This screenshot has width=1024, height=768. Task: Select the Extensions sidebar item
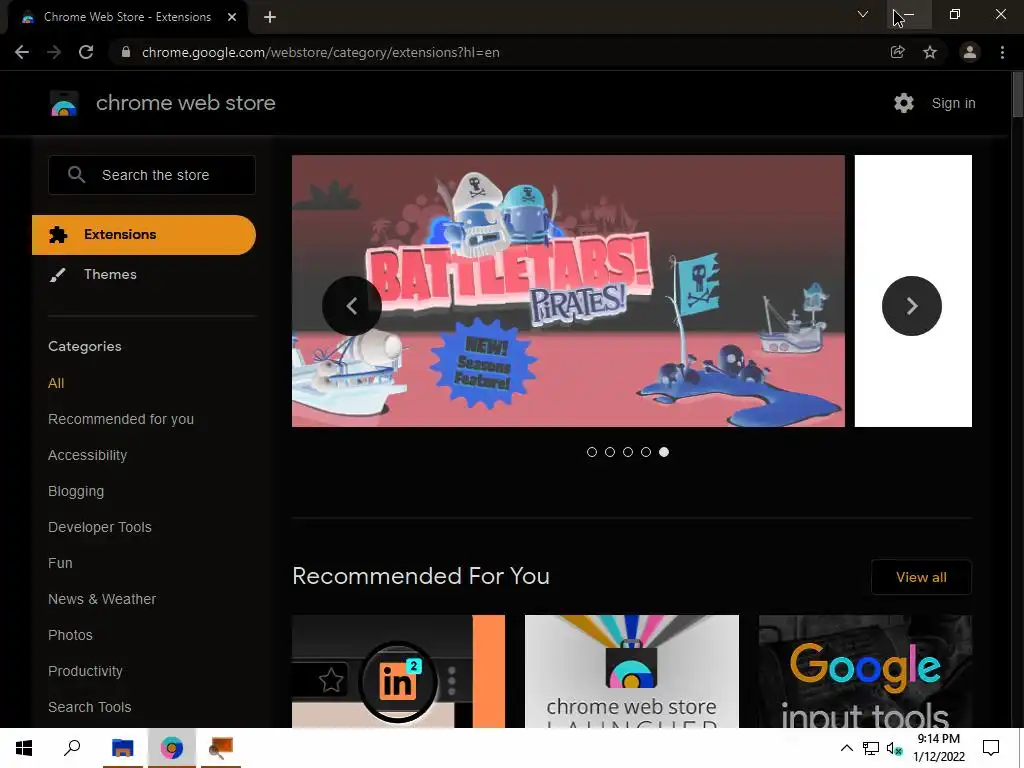(x=144, y=234)
